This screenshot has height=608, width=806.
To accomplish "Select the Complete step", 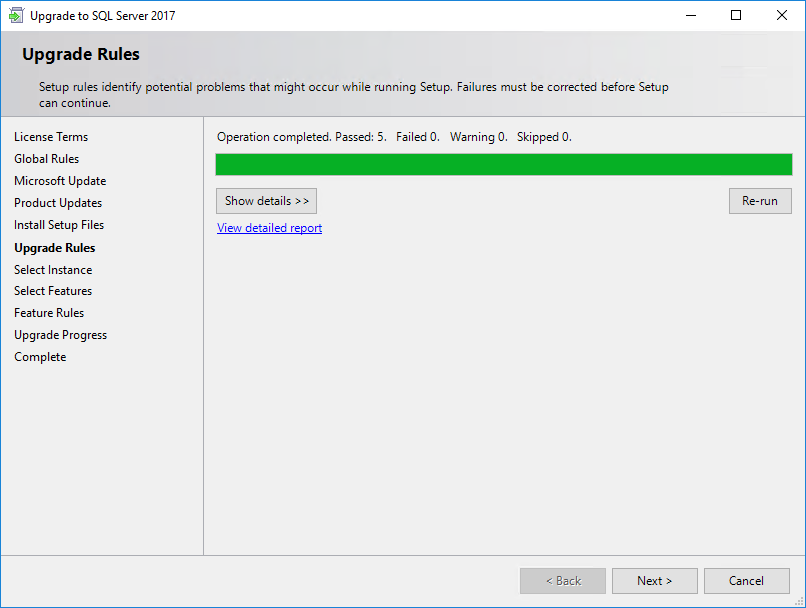I will (40, 357).
